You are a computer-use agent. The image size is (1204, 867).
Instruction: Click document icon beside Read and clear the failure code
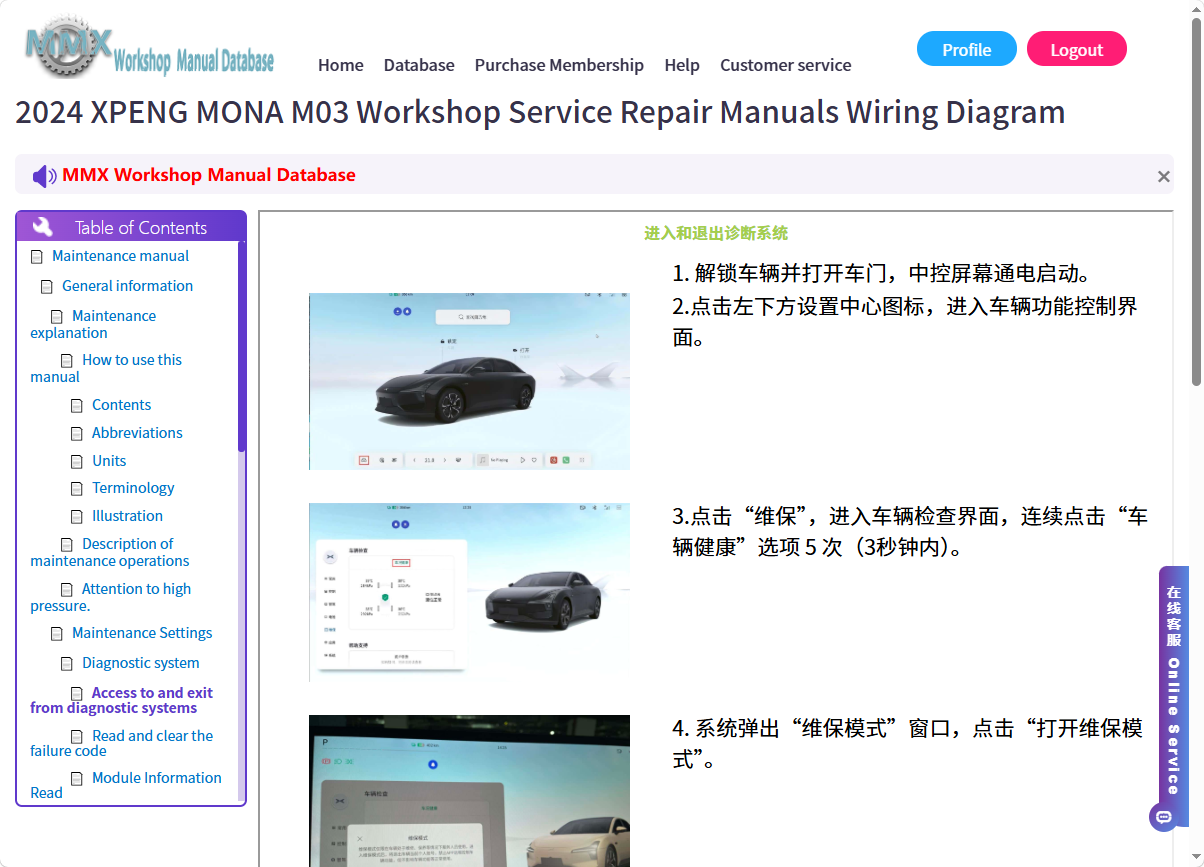pyautogui.click(x=77, y=737)
